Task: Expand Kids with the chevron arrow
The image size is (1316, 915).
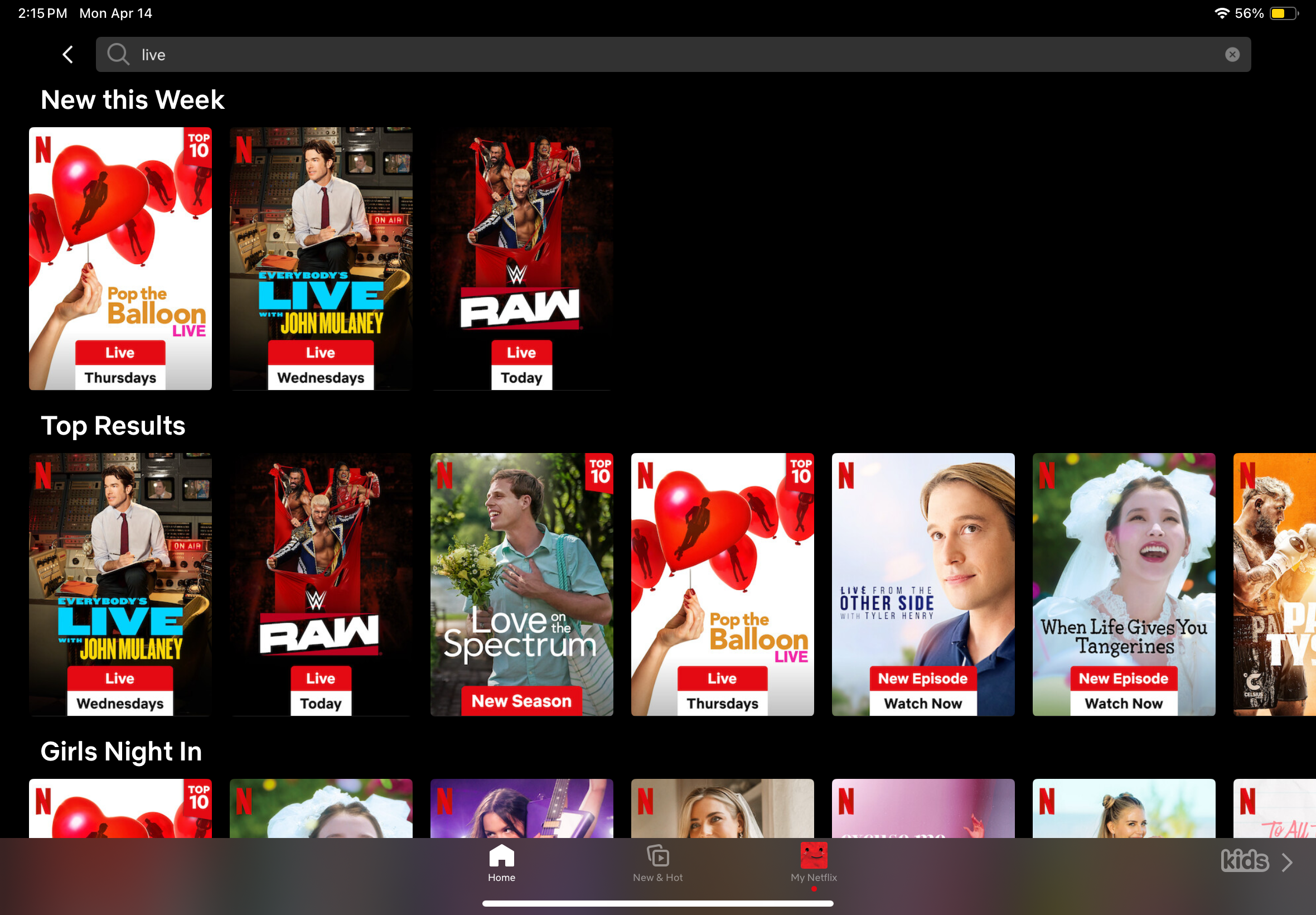Action: point(1288,862)
